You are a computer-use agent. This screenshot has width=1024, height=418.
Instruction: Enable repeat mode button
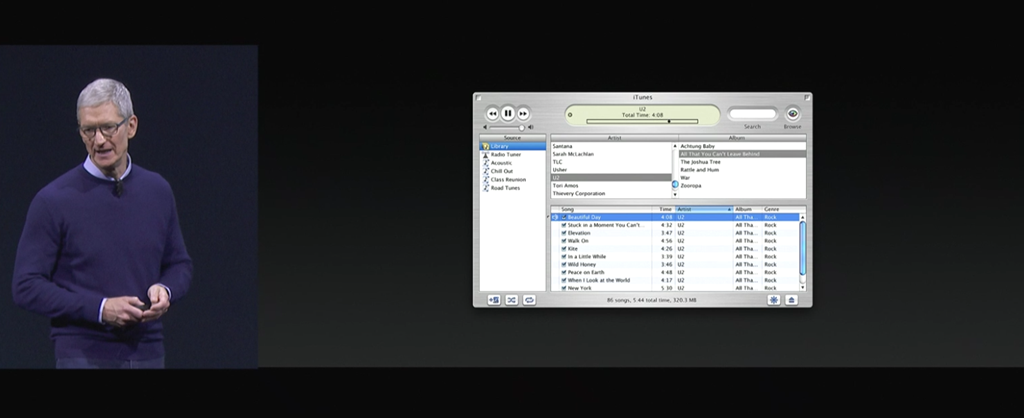tap(529, 299)
